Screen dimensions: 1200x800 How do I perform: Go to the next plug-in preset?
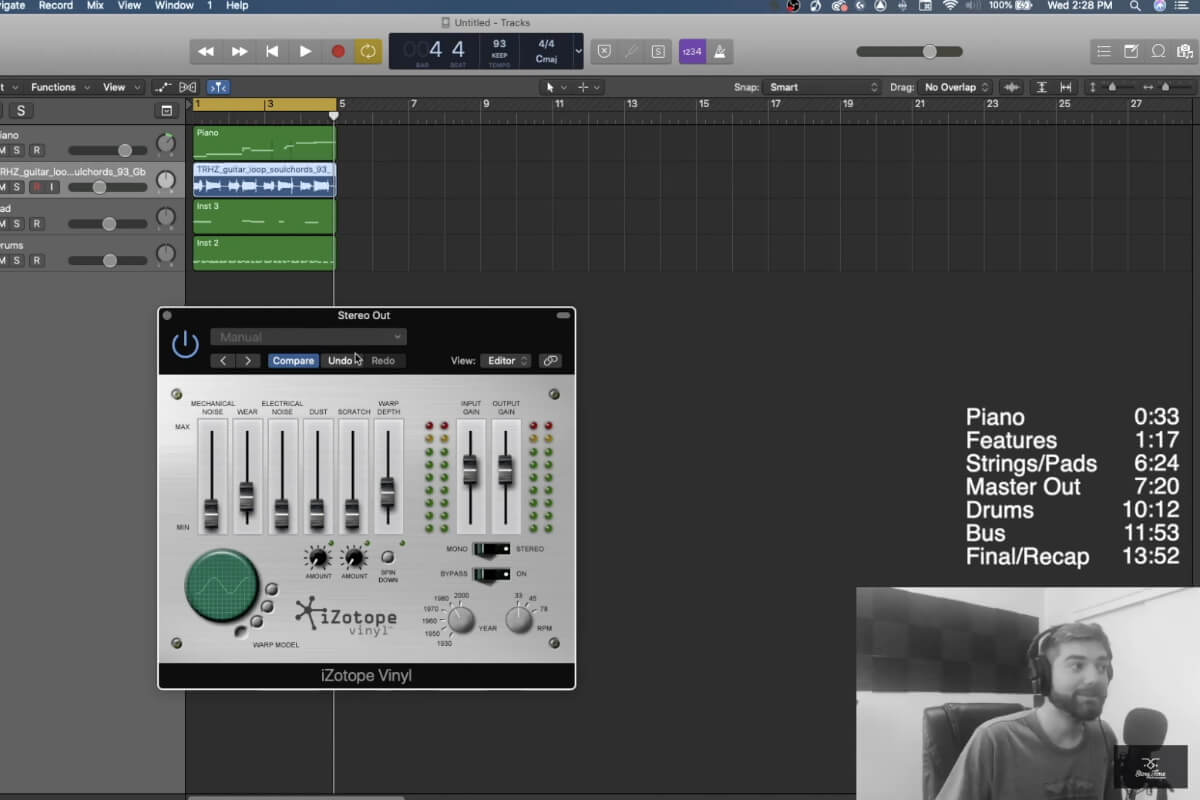[x=247, y=361]
